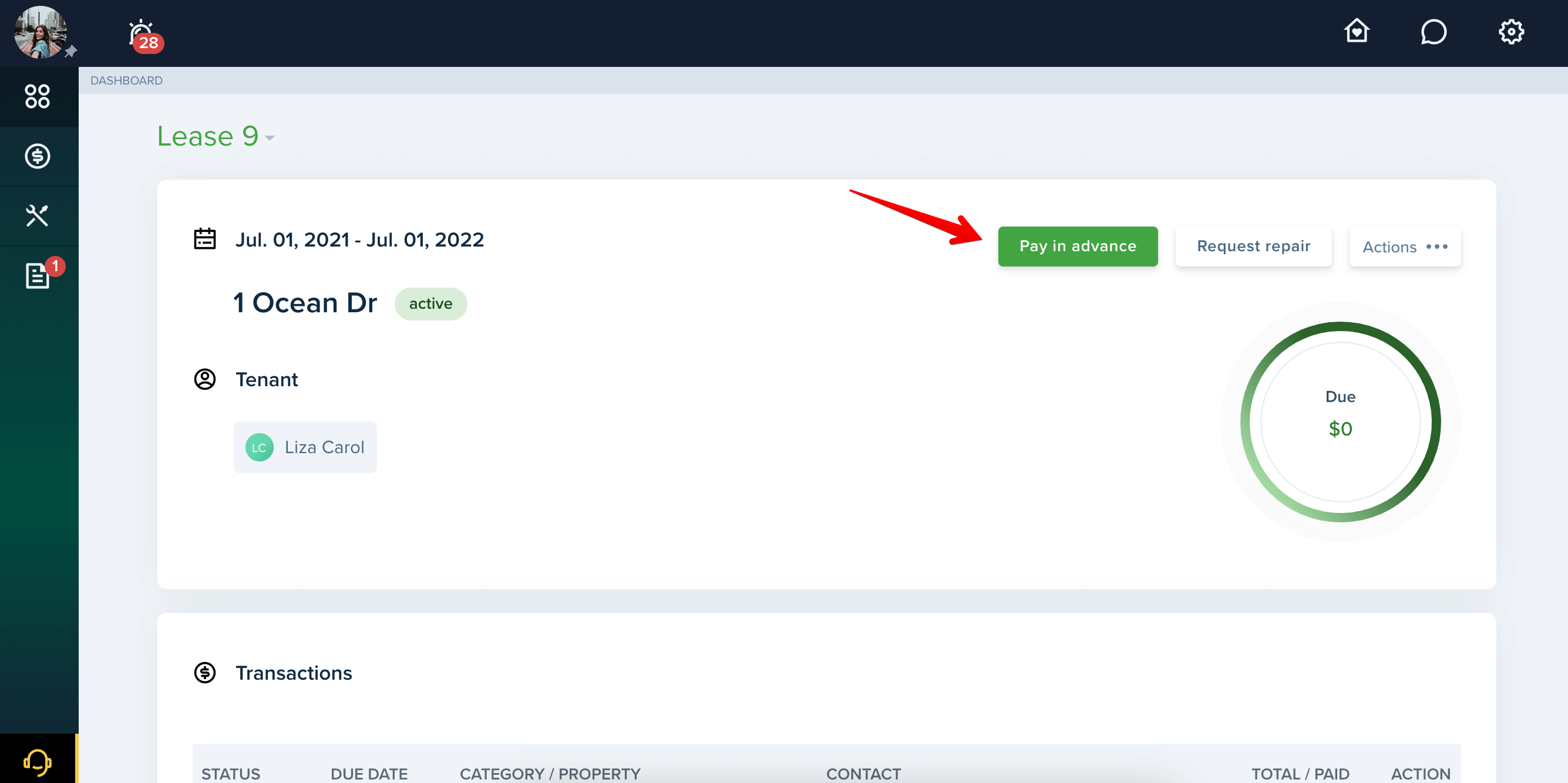Click the Transactions heading

(x=294, y=673)
